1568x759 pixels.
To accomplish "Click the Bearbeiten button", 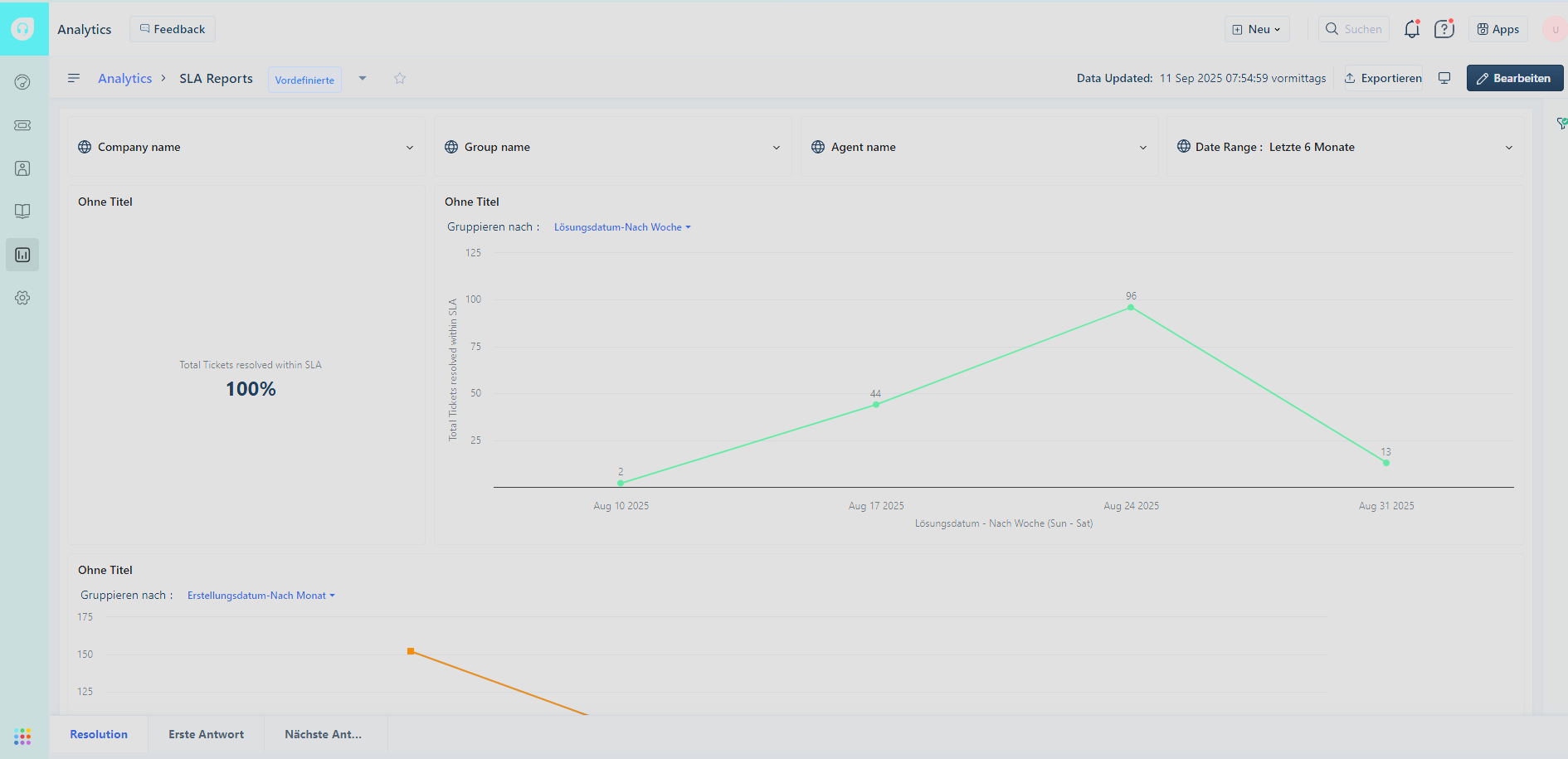I will [1514, 78].
